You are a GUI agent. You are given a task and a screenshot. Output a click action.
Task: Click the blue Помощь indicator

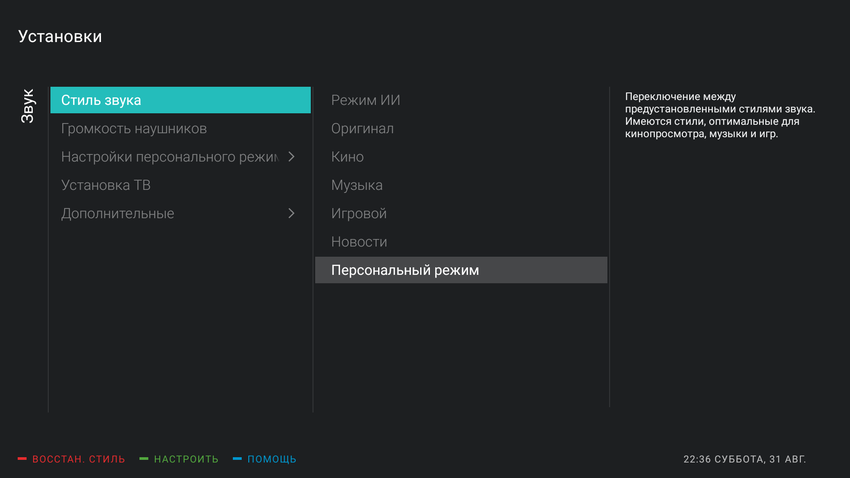(237, 459)
